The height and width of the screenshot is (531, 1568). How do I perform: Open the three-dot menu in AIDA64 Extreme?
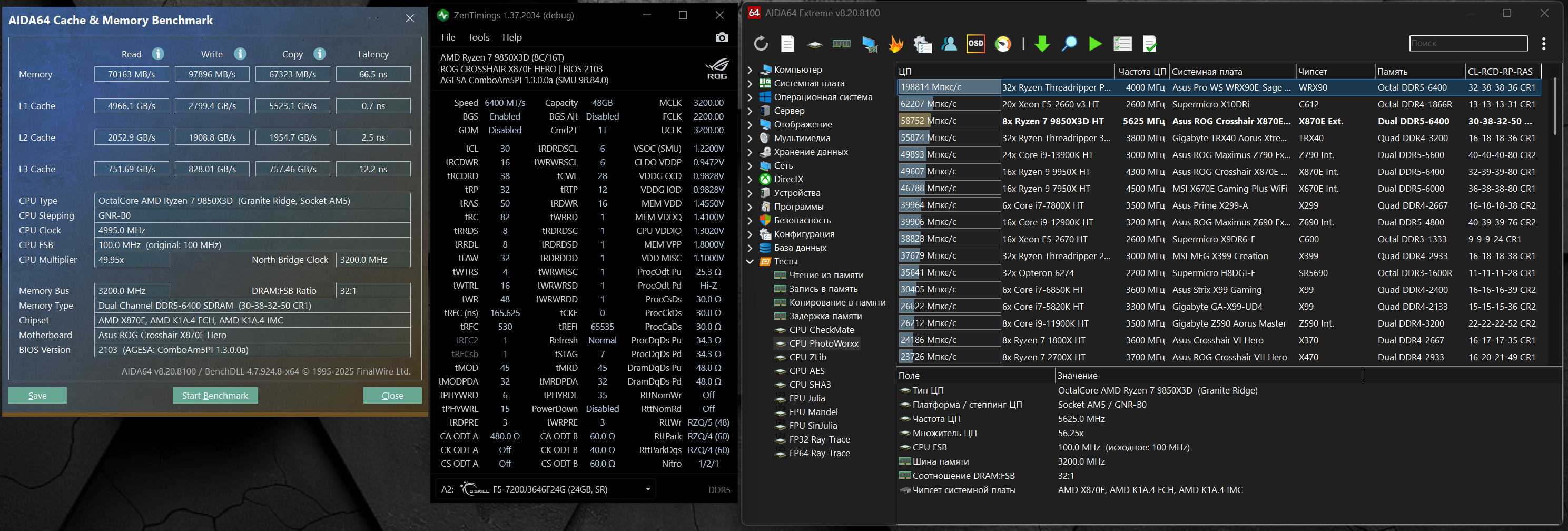1544,44
